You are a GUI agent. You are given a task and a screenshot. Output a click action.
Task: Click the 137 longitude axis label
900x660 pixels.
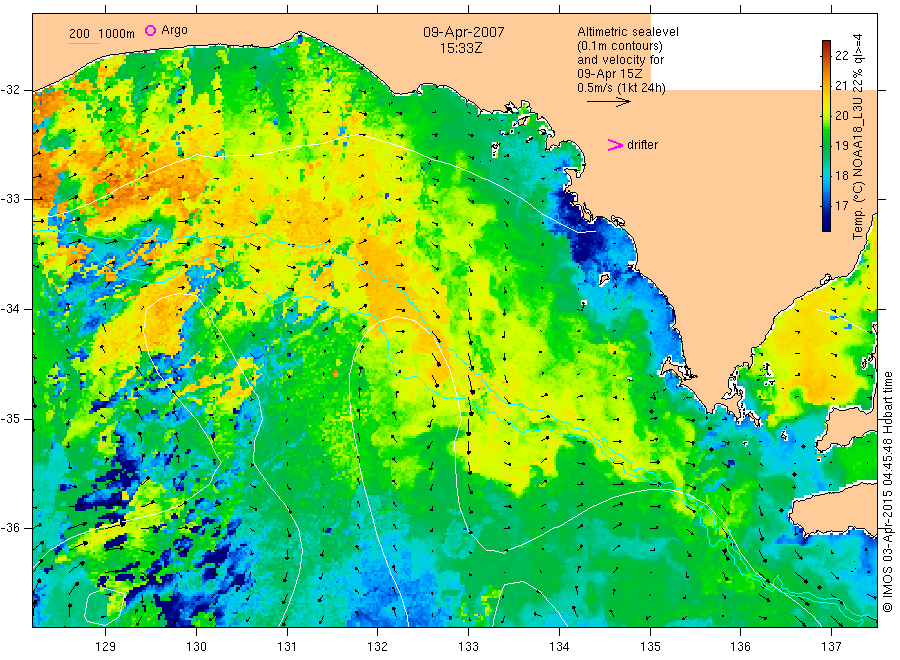831,647
